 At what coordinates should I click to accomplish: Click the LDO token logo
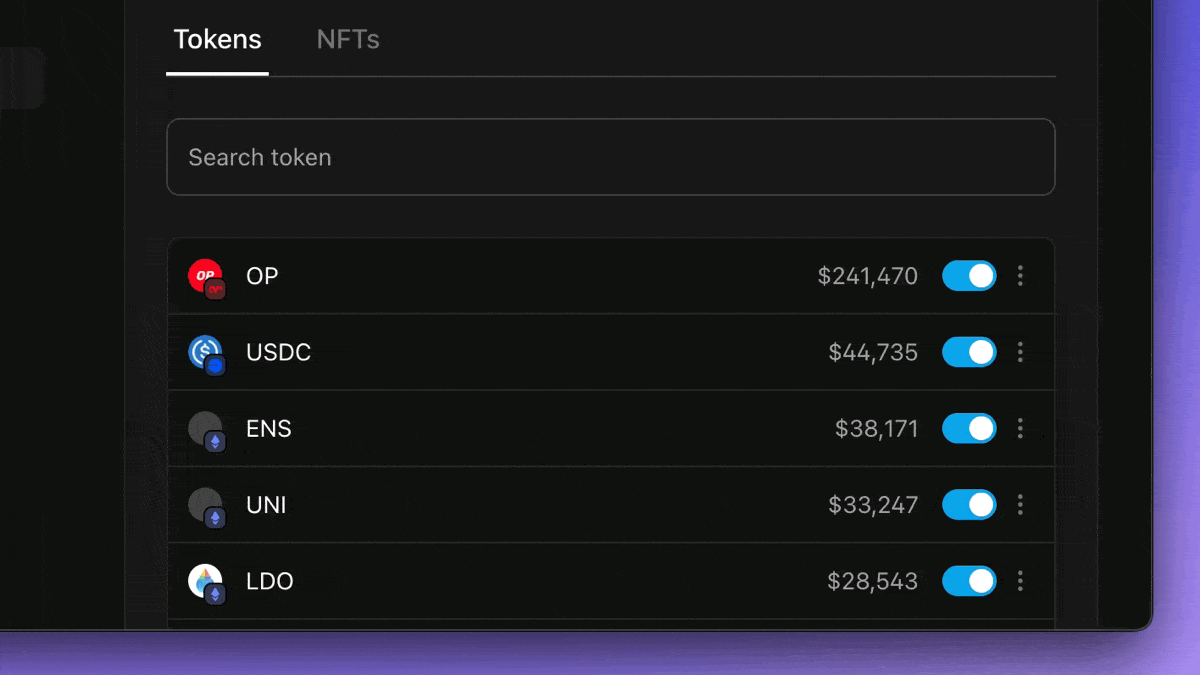[x=206, y=582]
